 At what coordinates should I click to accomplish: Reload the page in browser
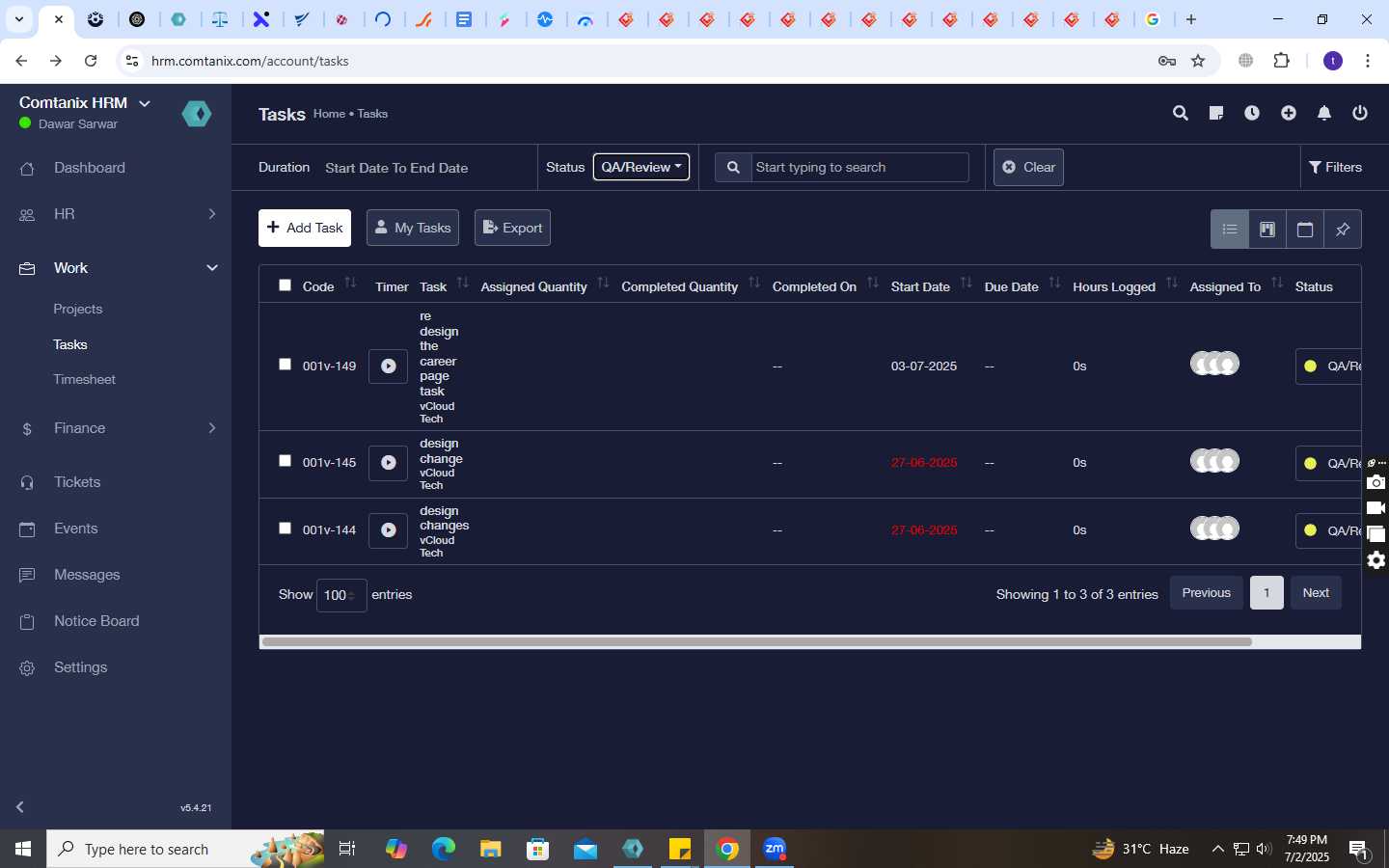pyautogui.click(x=91, y=61)
